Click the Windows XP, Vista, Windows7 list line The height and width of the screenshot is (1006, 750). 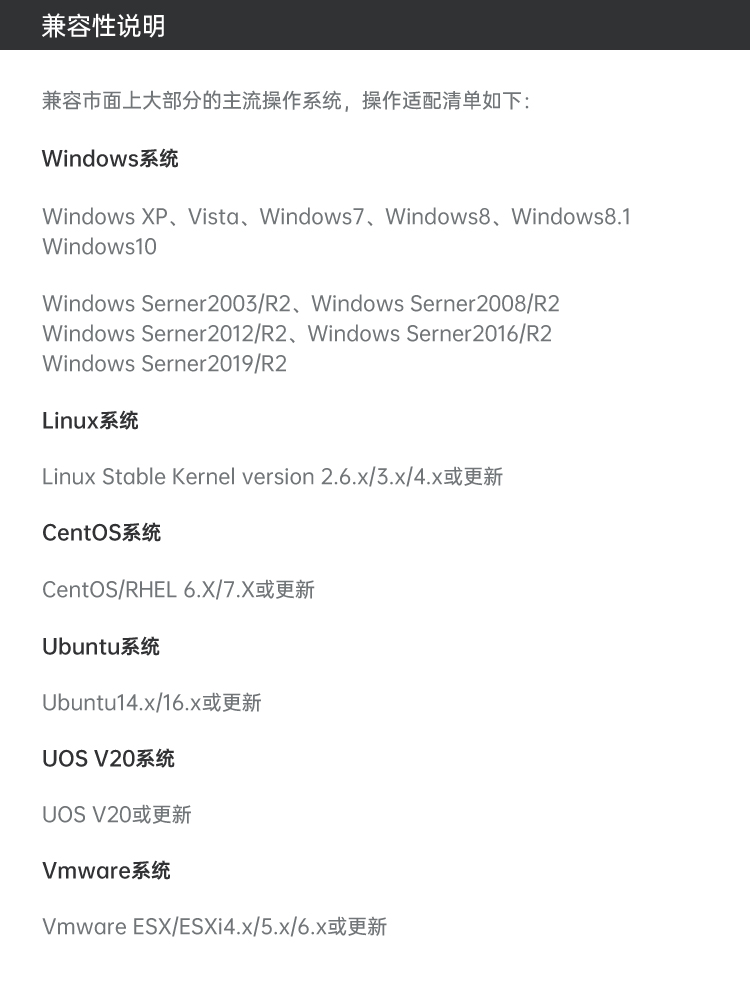click(337, 216)
